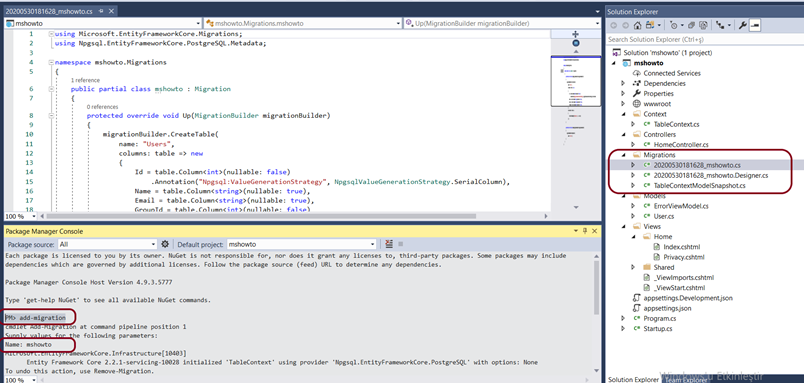804x383 pixels.
Task: Click the View Class Diagram branch icon
Action: tap(720, 25)
